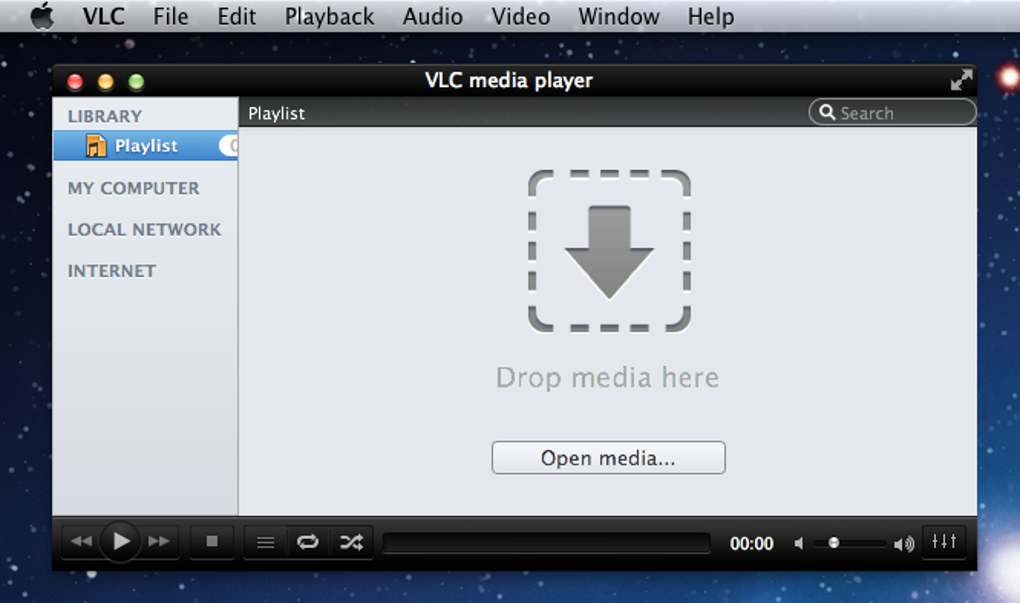Screen dimensions: 1020x603
Task: Click the Open media... button
Action: point(608,458)
